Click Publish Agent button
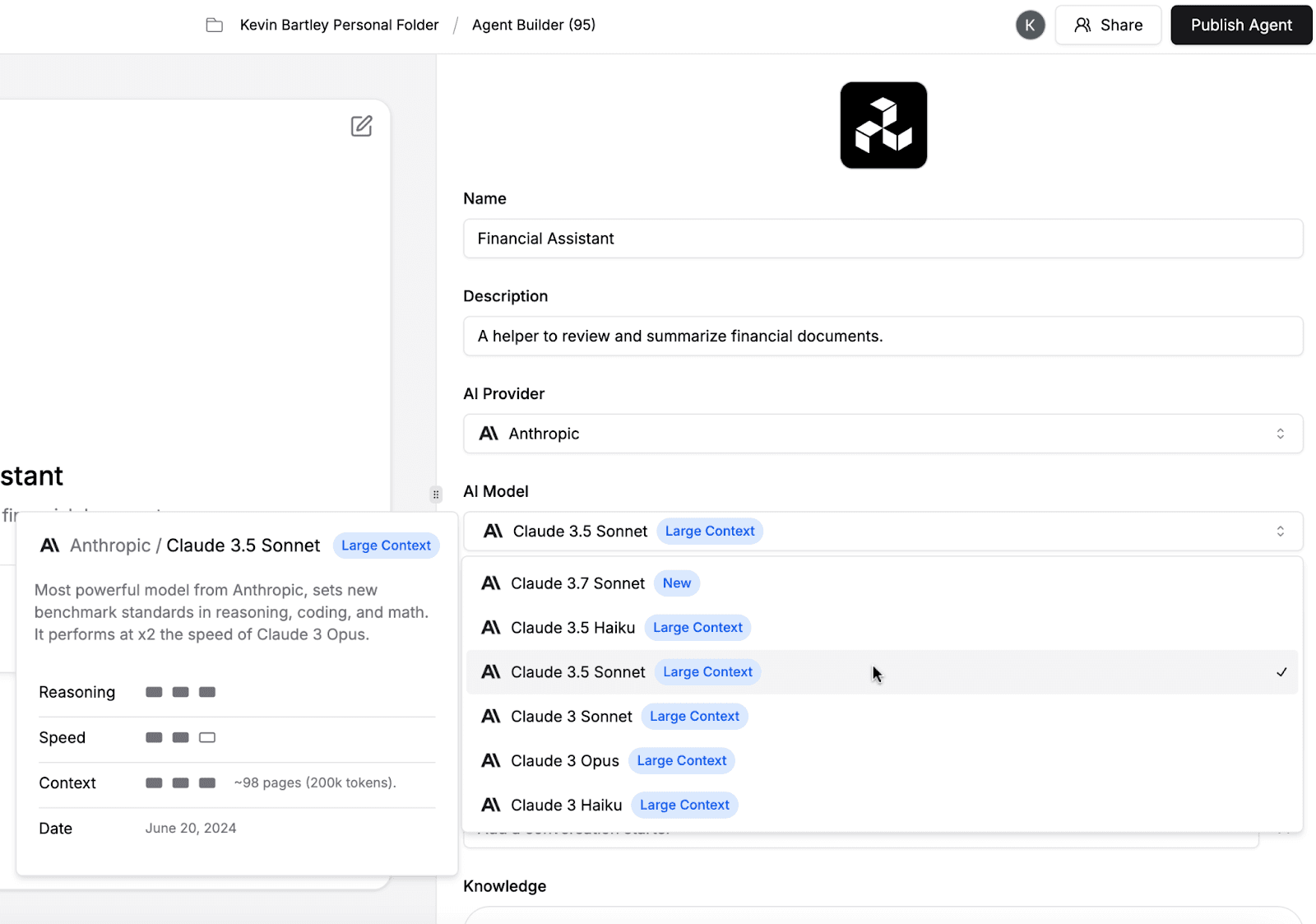The height and width of the screenshot is (924, 1316). [x=1241, y=25]
